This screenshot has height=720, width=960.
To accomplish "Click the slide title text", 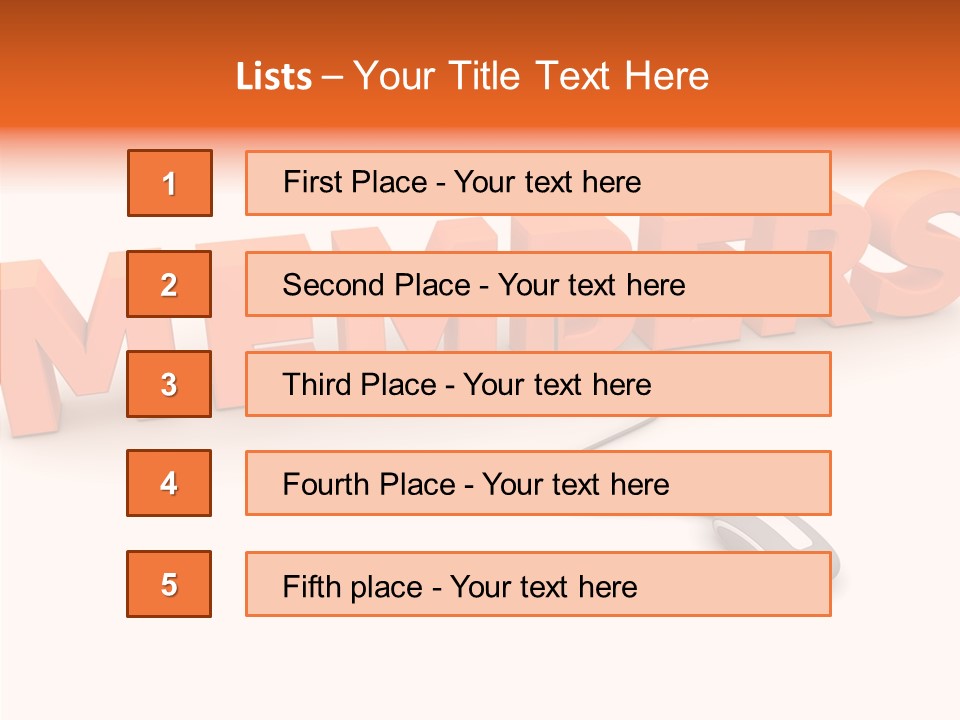I will (472, 76).
